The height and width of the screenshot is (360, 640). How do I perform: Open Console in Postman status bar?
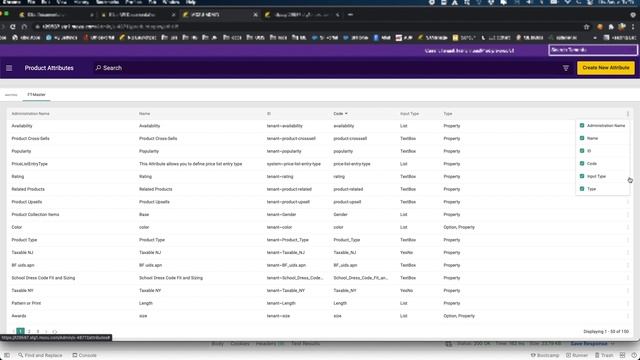(x=84, y=356)
